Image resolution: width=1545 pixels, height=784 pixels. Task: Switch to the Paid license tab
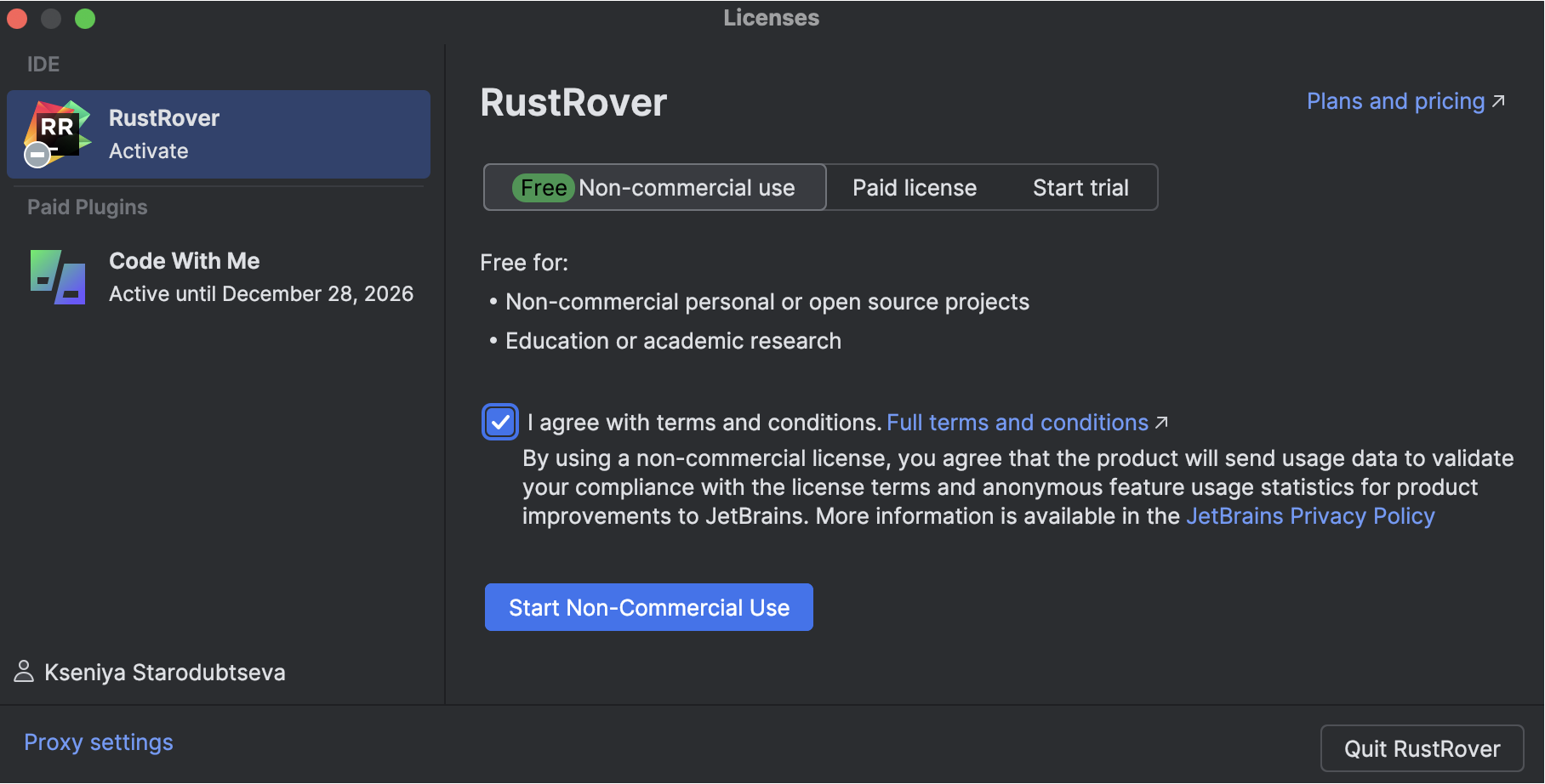coord(914,187)
